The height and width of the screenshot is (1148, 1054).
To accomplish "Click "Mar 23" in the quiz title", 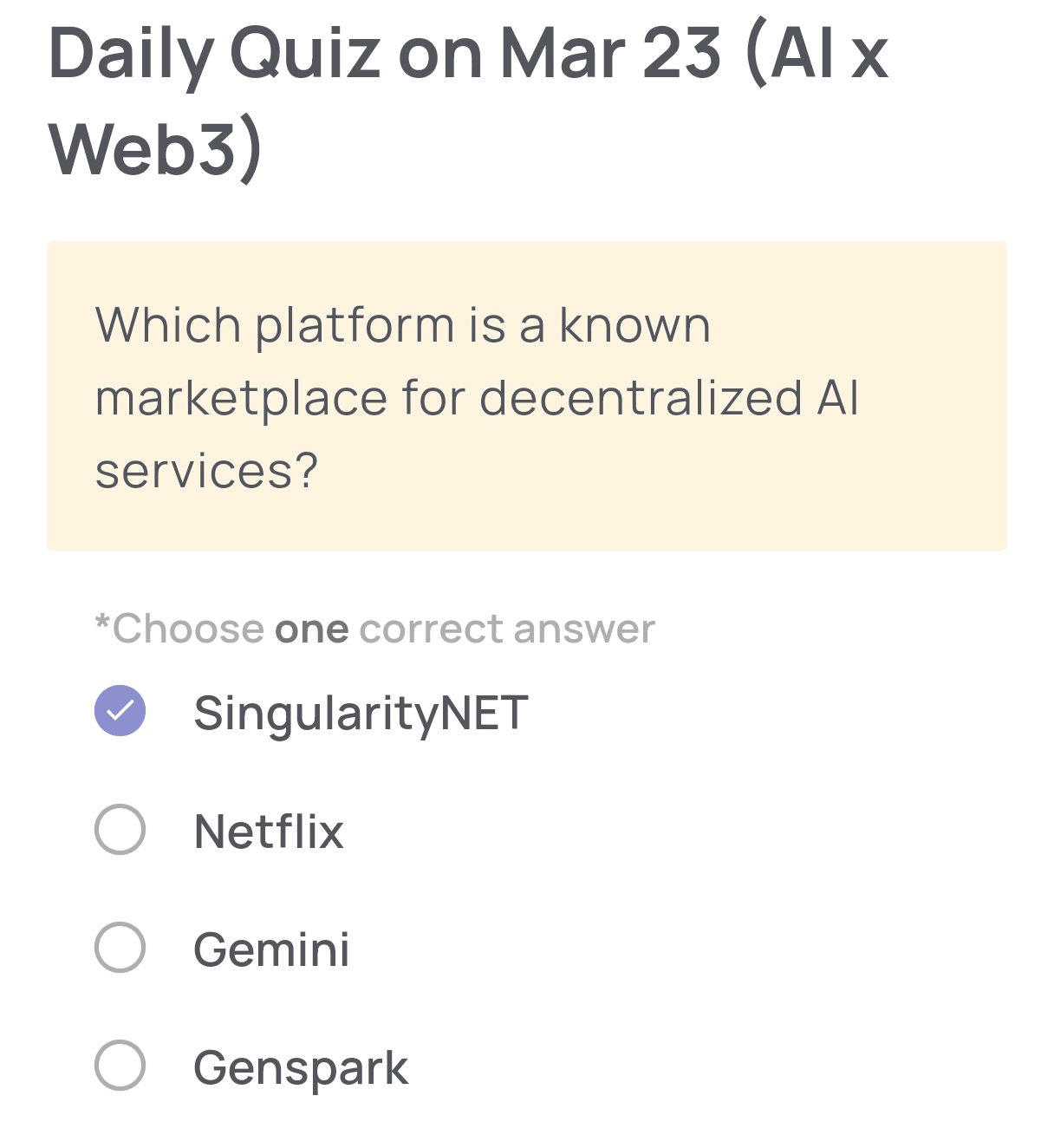I will point(611,54).
